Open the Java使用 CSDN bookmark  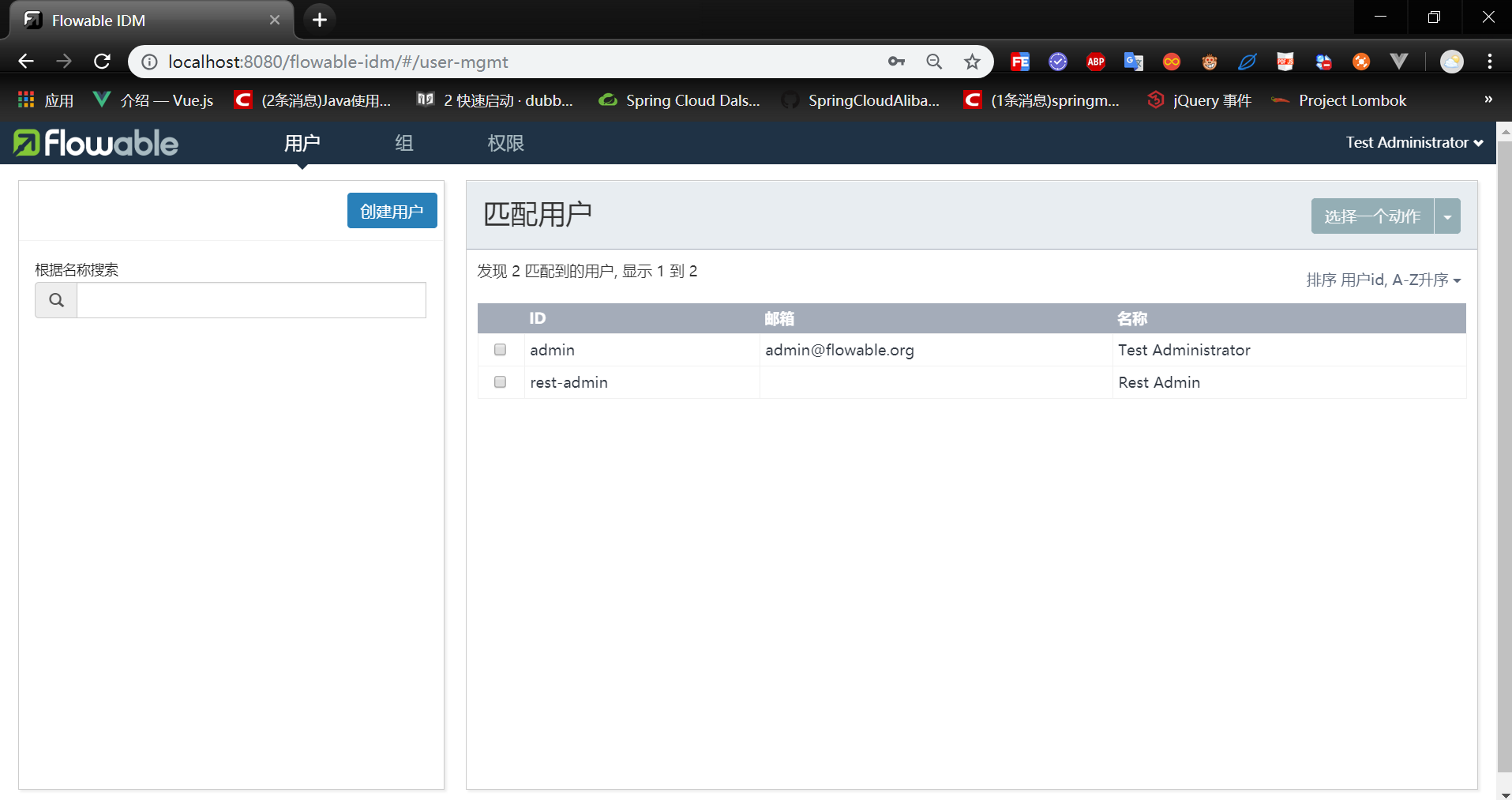coord(313,100)
